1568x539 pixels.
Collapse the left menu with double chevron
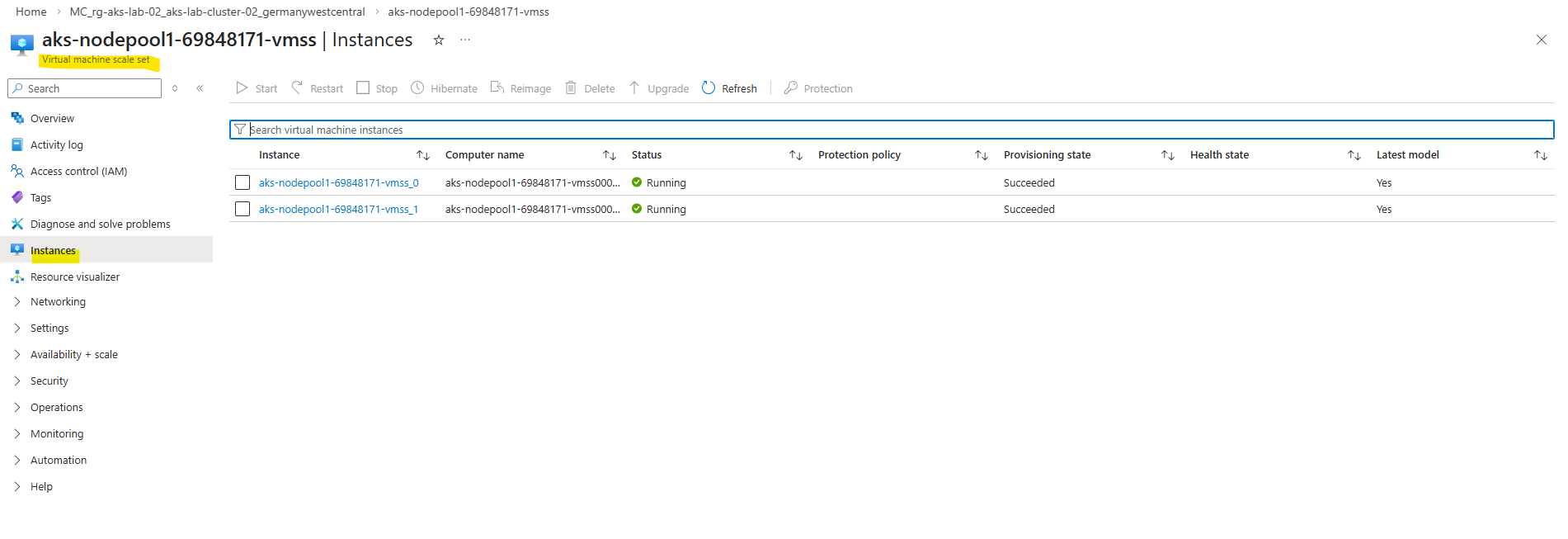click(x=200, y=88)
